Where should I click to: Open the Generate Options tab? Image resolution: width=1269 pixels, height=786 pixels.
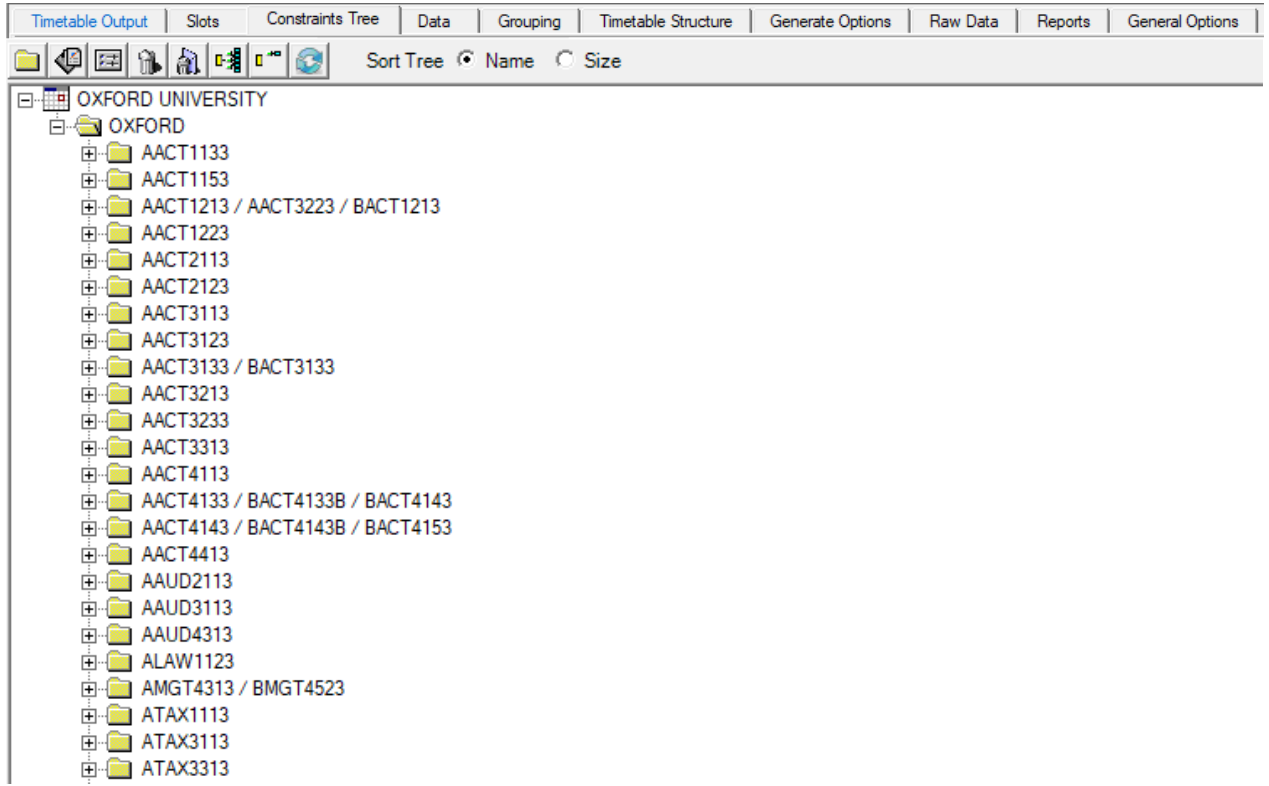(830, 21)
